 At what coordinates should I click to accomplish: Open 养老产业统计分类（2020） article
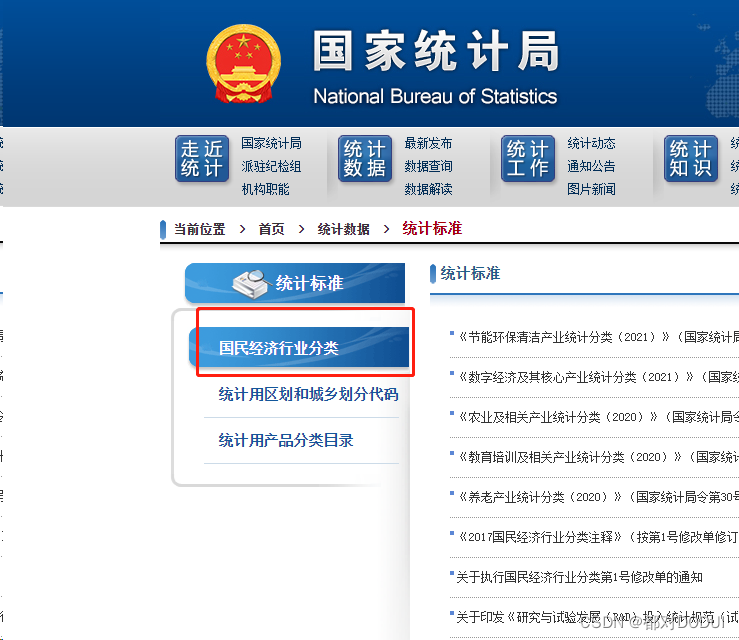(x=597, y=497)
